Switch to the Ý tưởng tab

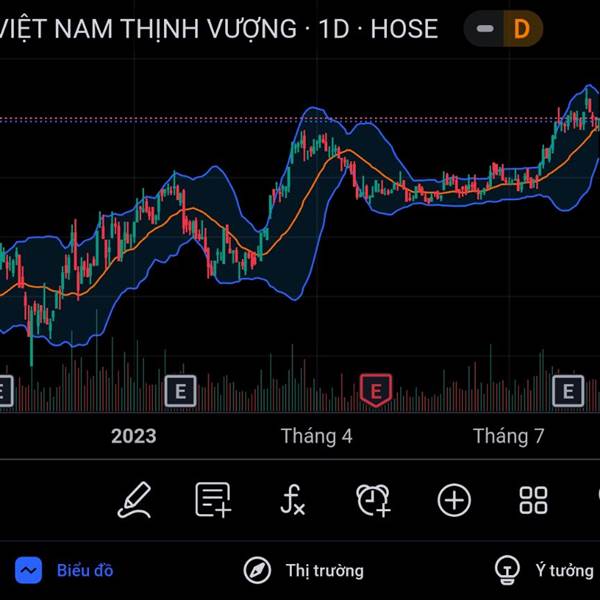point(565,571)
